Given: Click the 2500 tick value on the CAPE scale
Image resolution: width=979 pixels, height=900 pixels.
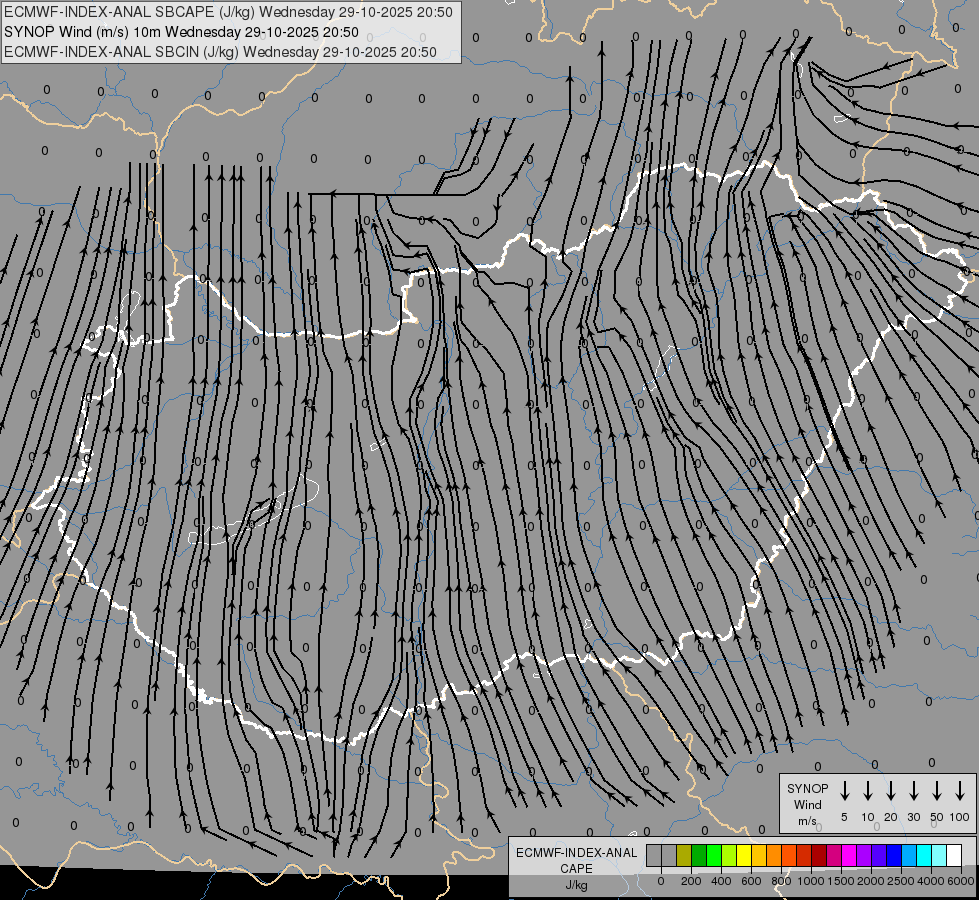Looking at the screenshot, I should point(901,881).
